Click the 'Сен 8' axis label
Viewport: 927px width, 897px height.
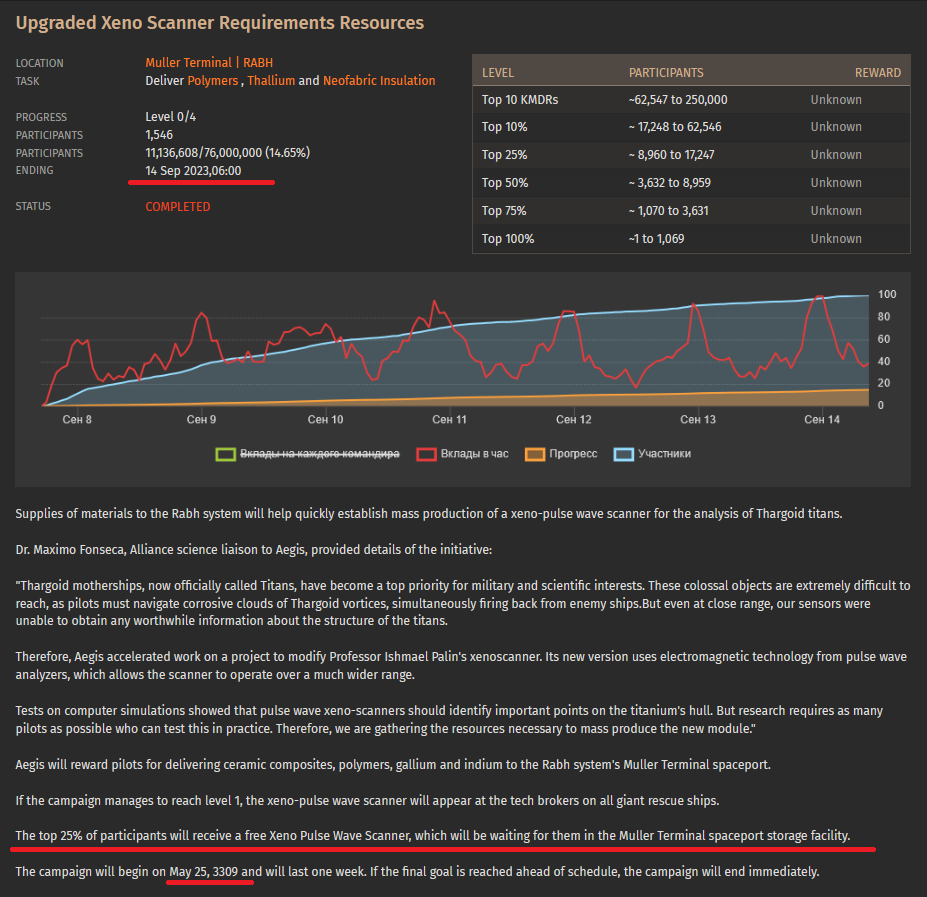(77, 419)
